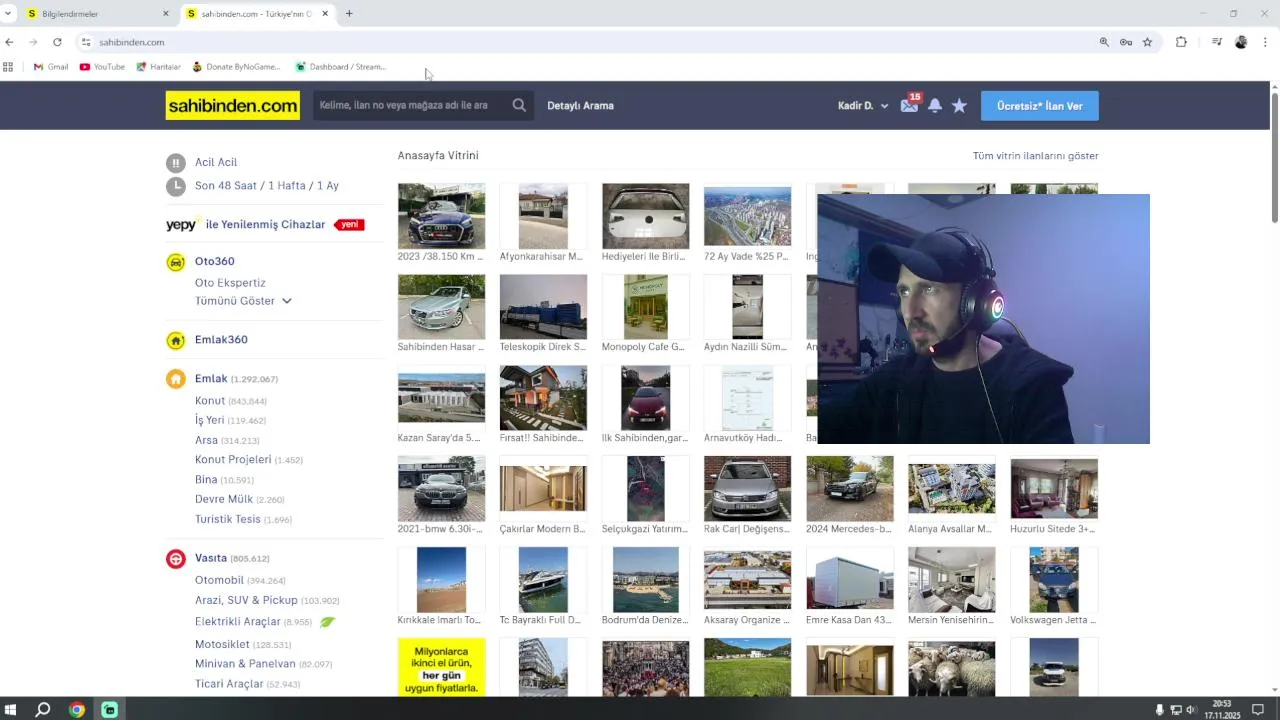Open the 2024 Mercedes-b listing thumbnail
Screen dimensions: 1280x720
coord(849,488)
